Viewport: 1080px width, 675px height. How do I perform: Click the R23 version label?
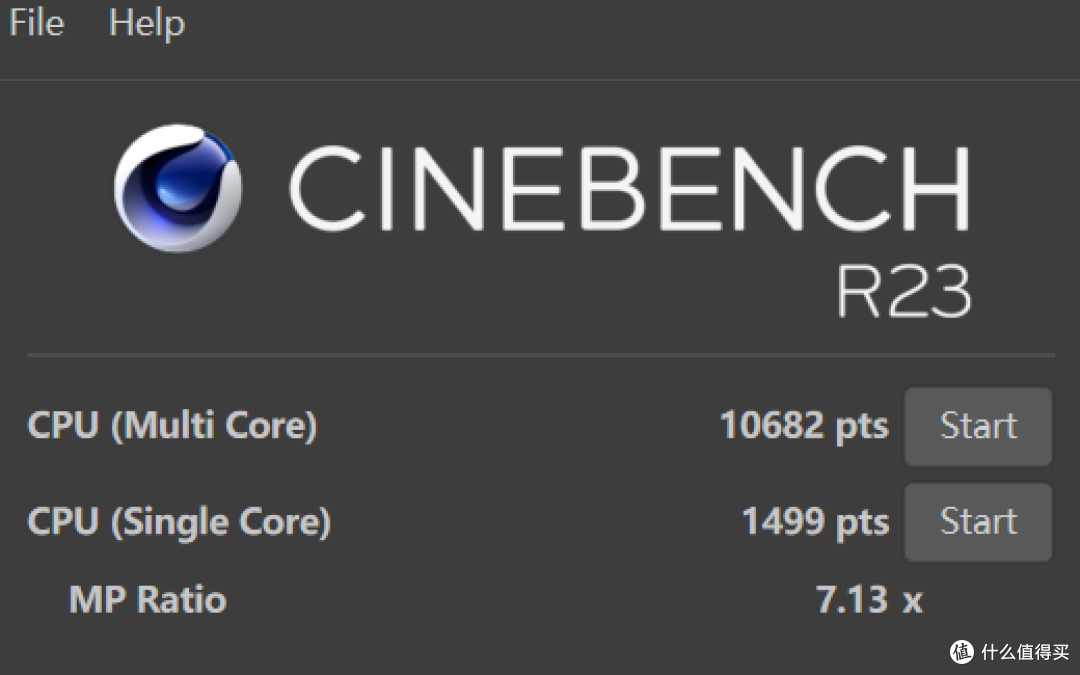(x=903, y=291)
